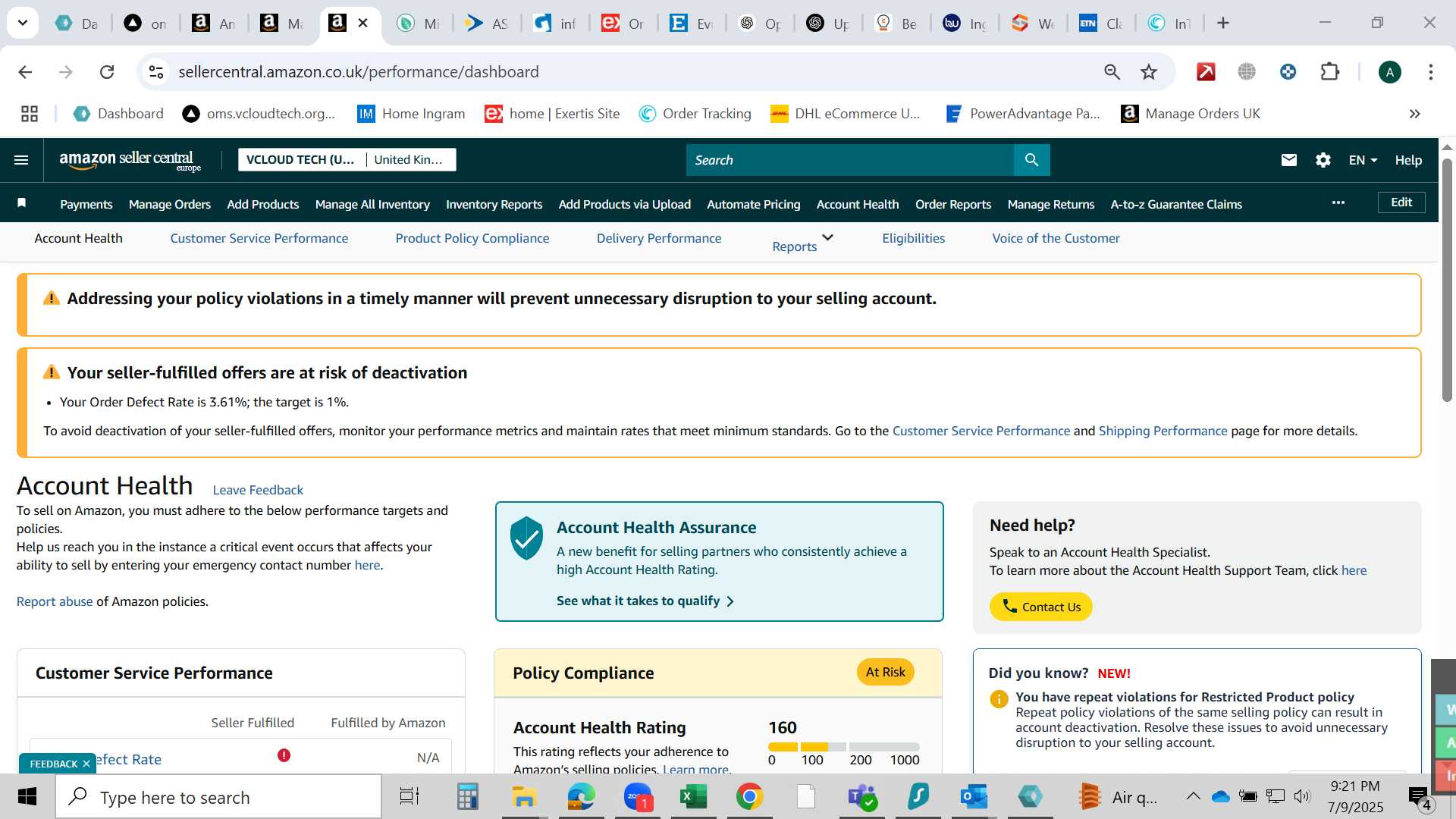Open Payments in the nav bar
Screen dimensions: 1456x819
click(86, 204)
